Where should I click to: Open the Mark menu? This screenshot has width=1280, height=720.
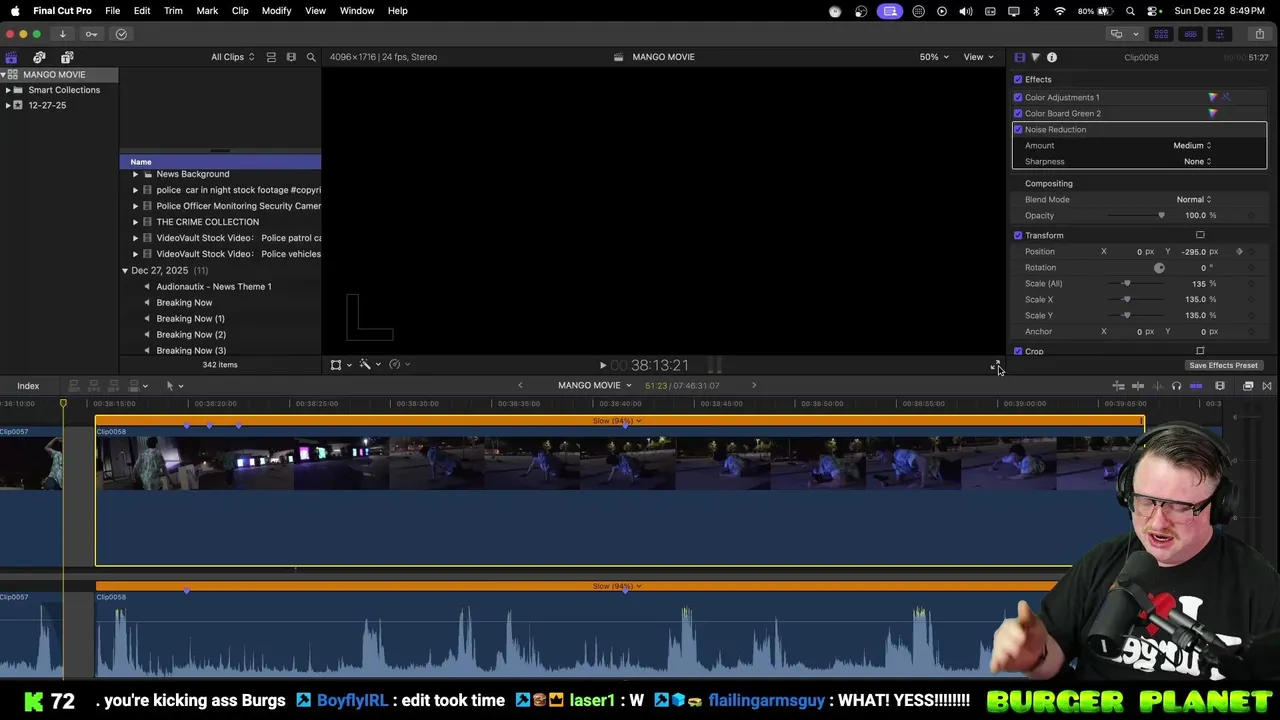click(207, 11)
